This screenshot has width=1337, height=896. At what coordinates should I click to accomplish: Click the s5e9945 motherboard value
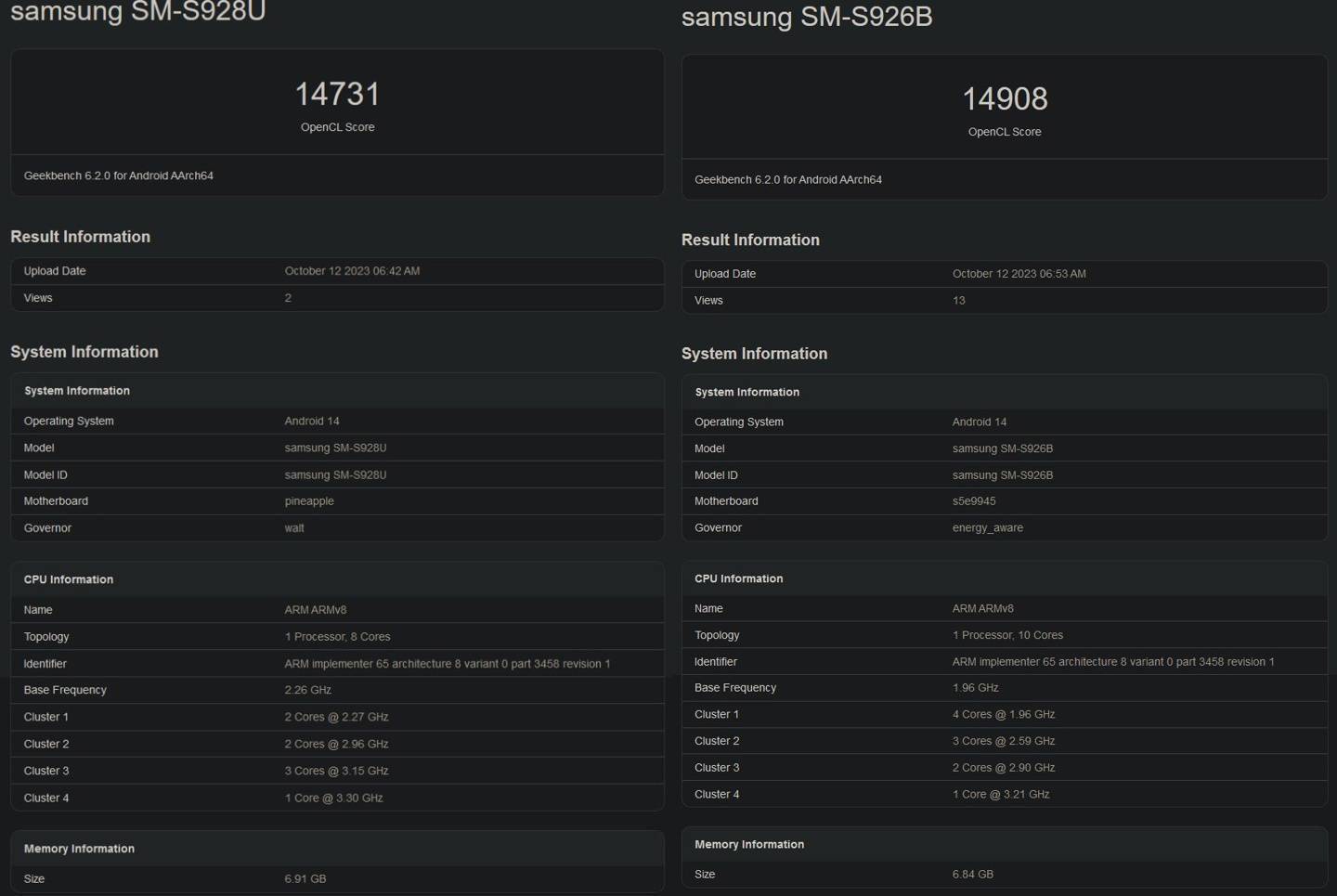point(973,501)
